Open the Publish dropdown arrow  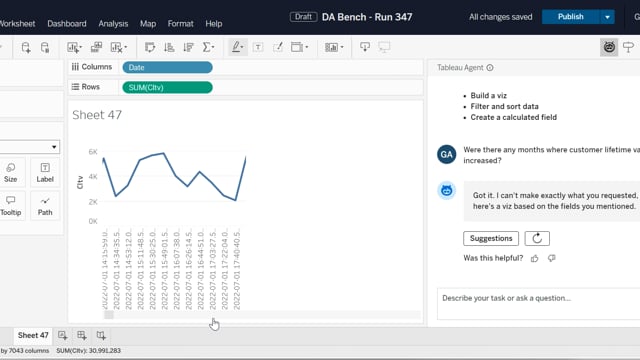pyautogui.click(x=607, y=17)
